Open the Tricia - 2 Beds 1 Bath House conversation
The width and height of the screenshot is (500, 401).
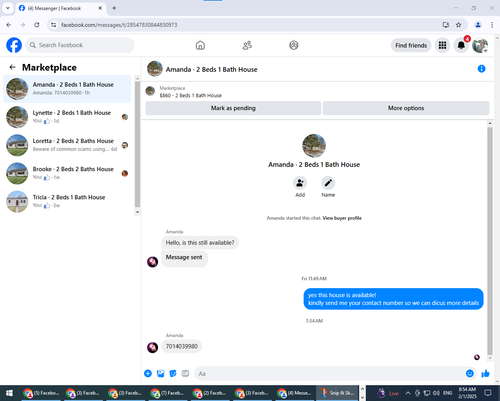pos(67,201)
